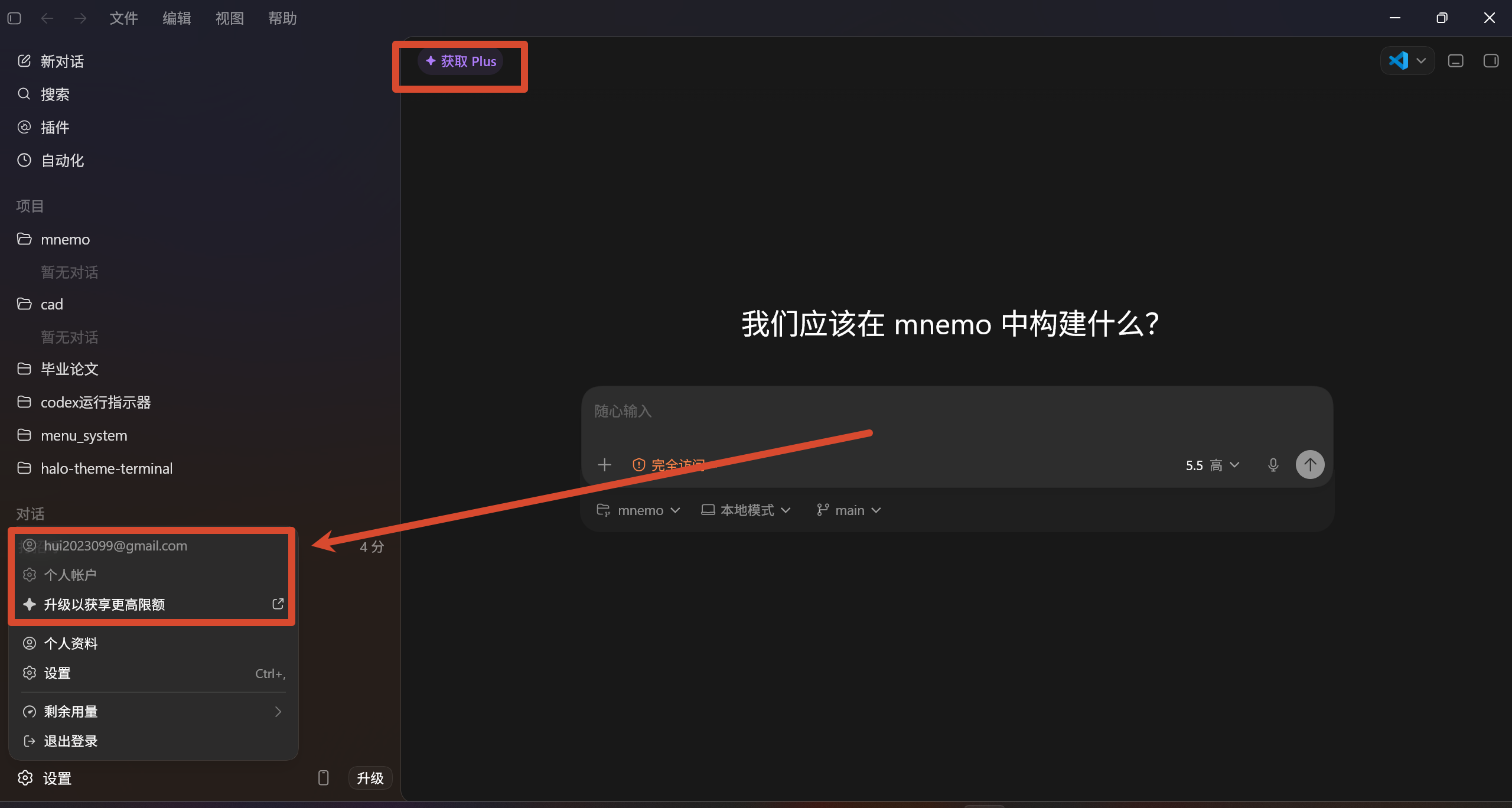Expand the 剩余用量 submenu arrow

coord(278,712)
